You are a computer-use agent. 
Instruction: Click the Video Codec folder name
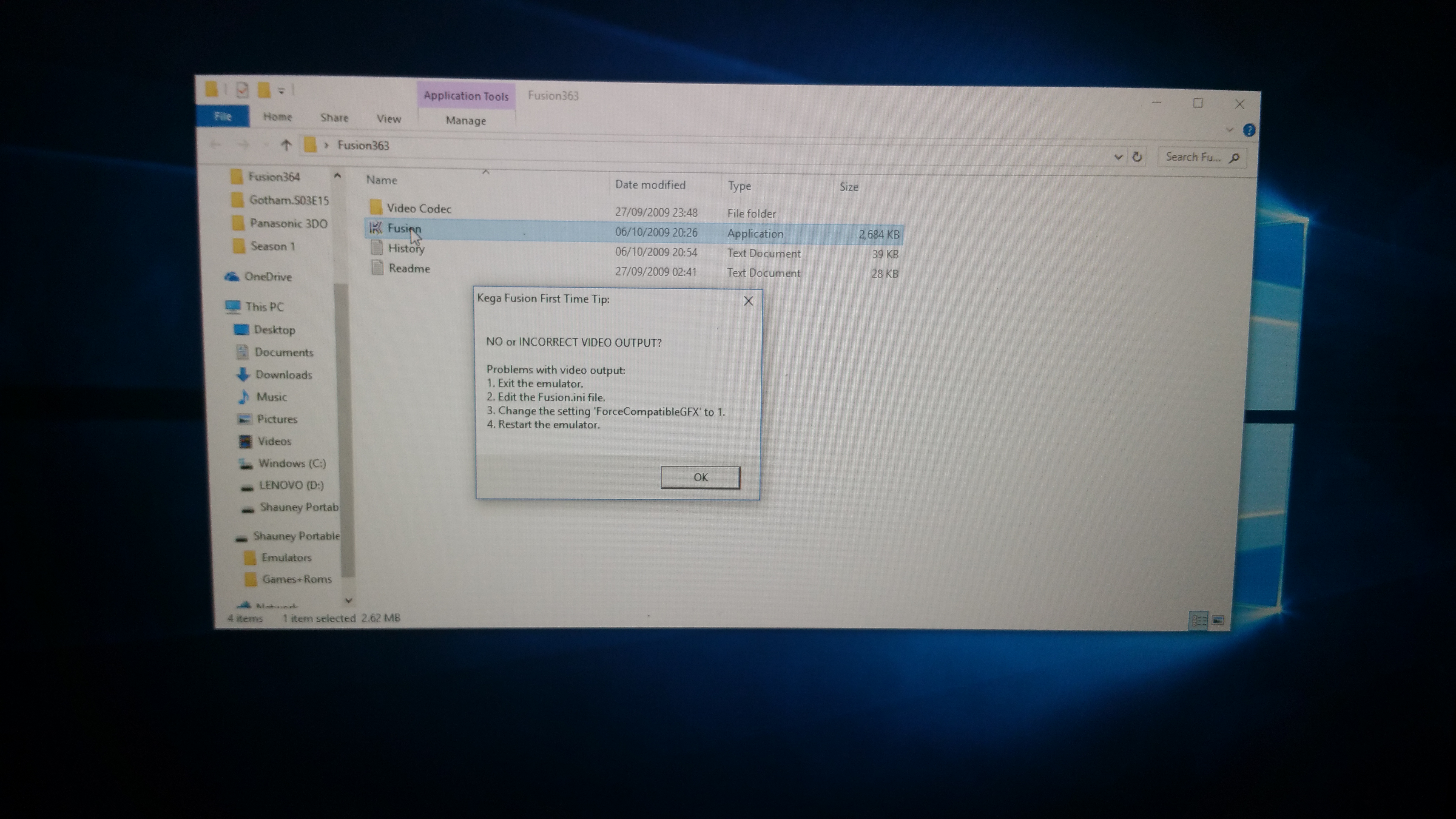point(419,209)
